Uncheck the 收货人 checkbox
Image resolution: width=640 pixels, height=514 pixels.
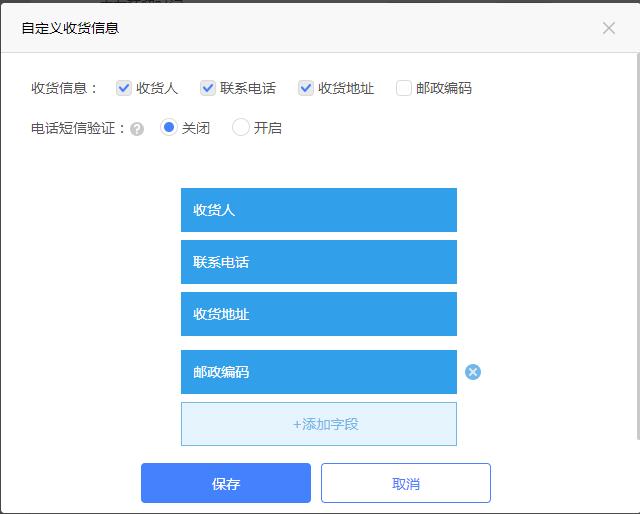[124, 88]
